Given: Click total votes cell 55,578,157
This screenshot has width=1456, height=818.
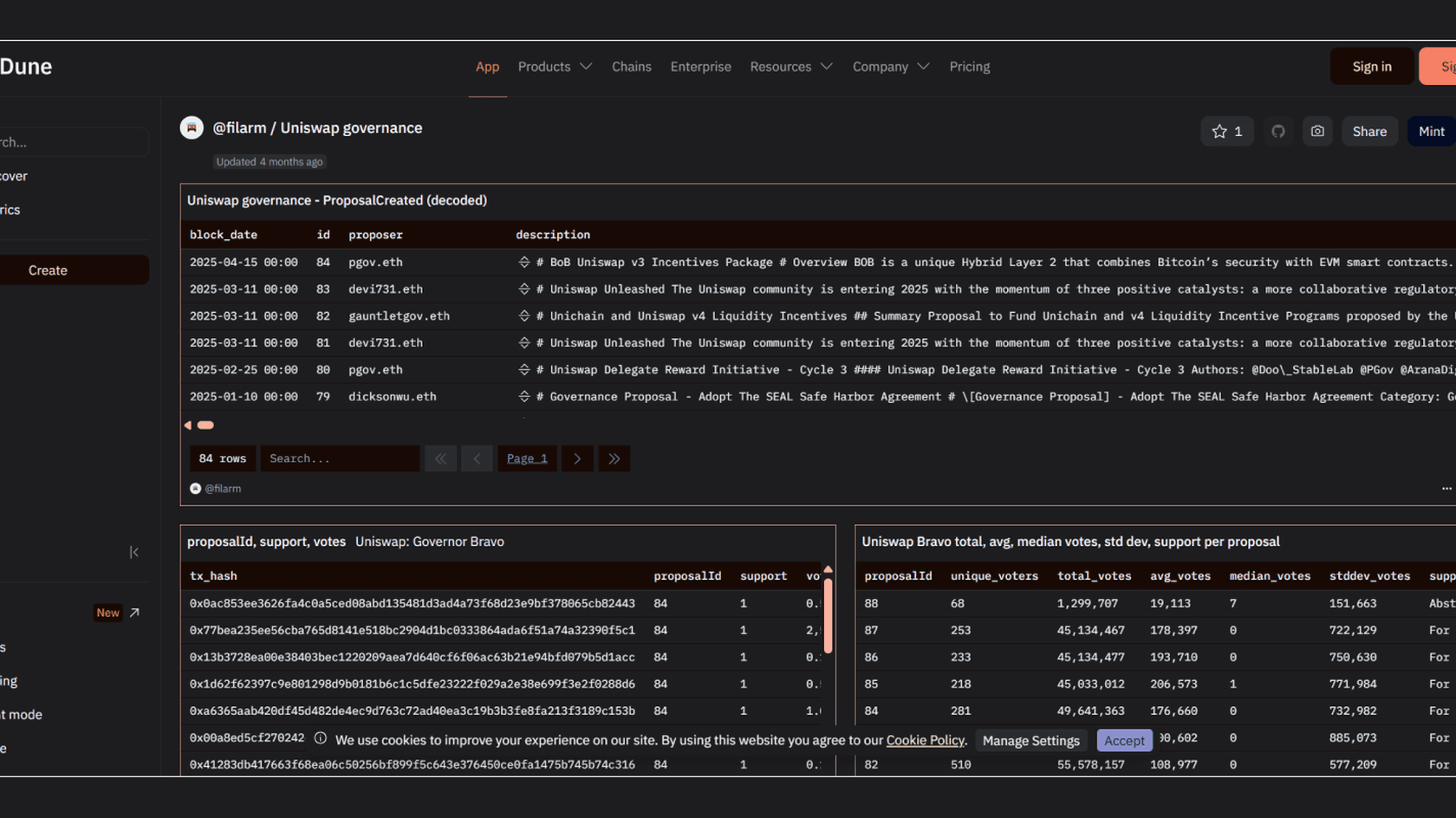Looking at the screenshot, I should (1090, 765).
